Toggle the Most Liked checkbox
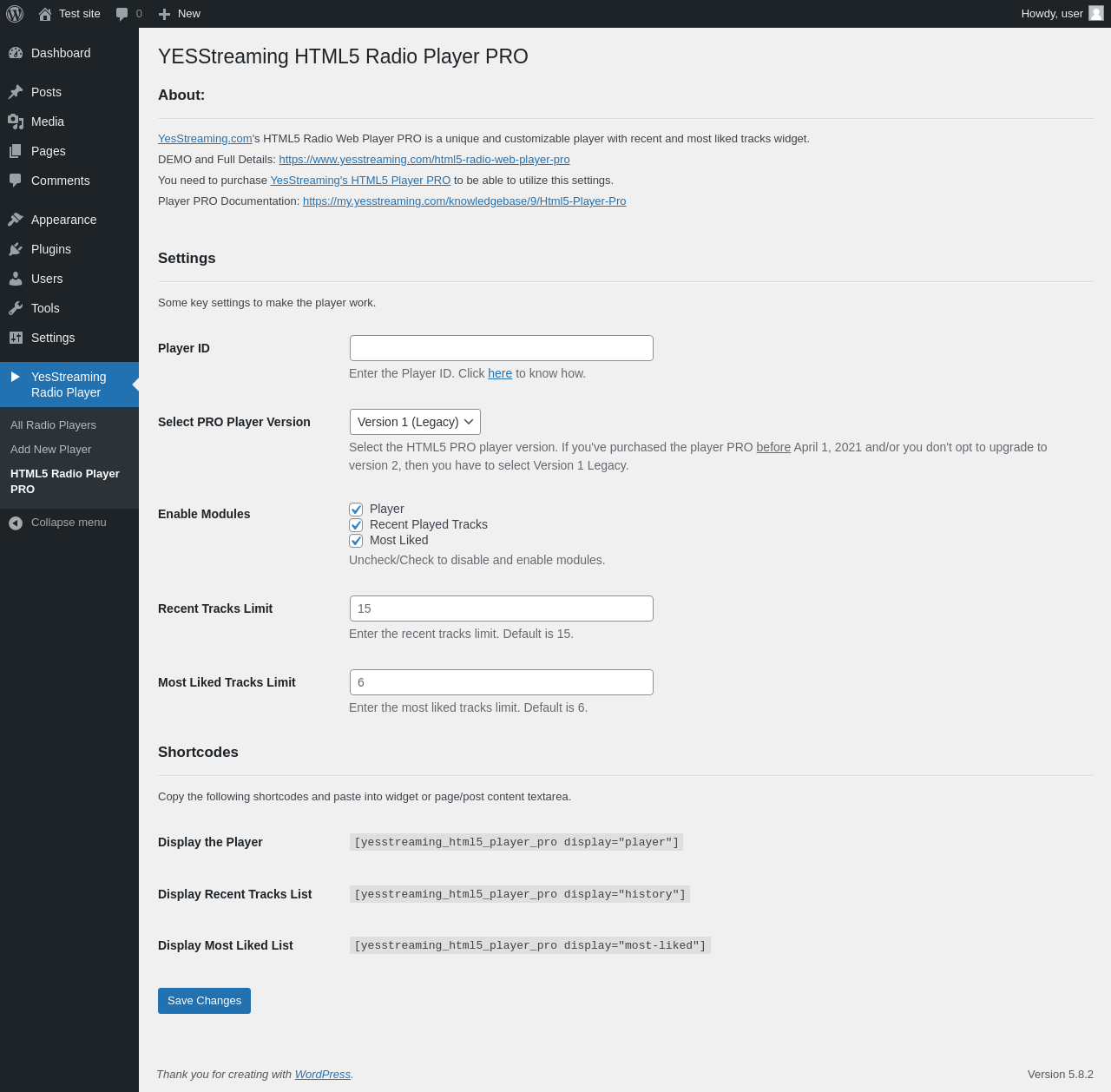The height and width of the screenshot is (1092, 1111). pyautogui.click(x=356, y=541)
